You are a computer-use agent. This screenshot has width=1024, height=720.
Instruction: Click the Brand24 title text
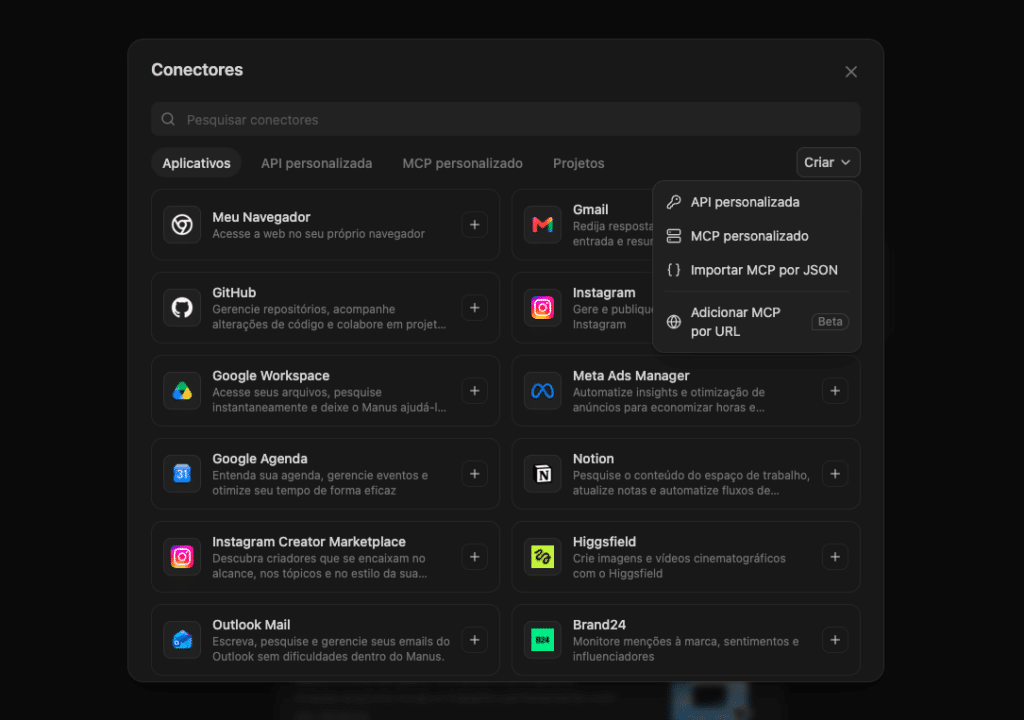(599, 625)
